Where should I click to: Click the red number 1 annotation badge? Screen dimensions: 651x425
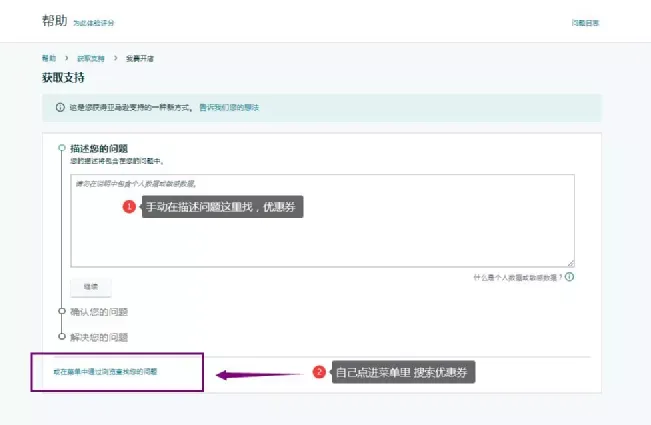(128, 207)
